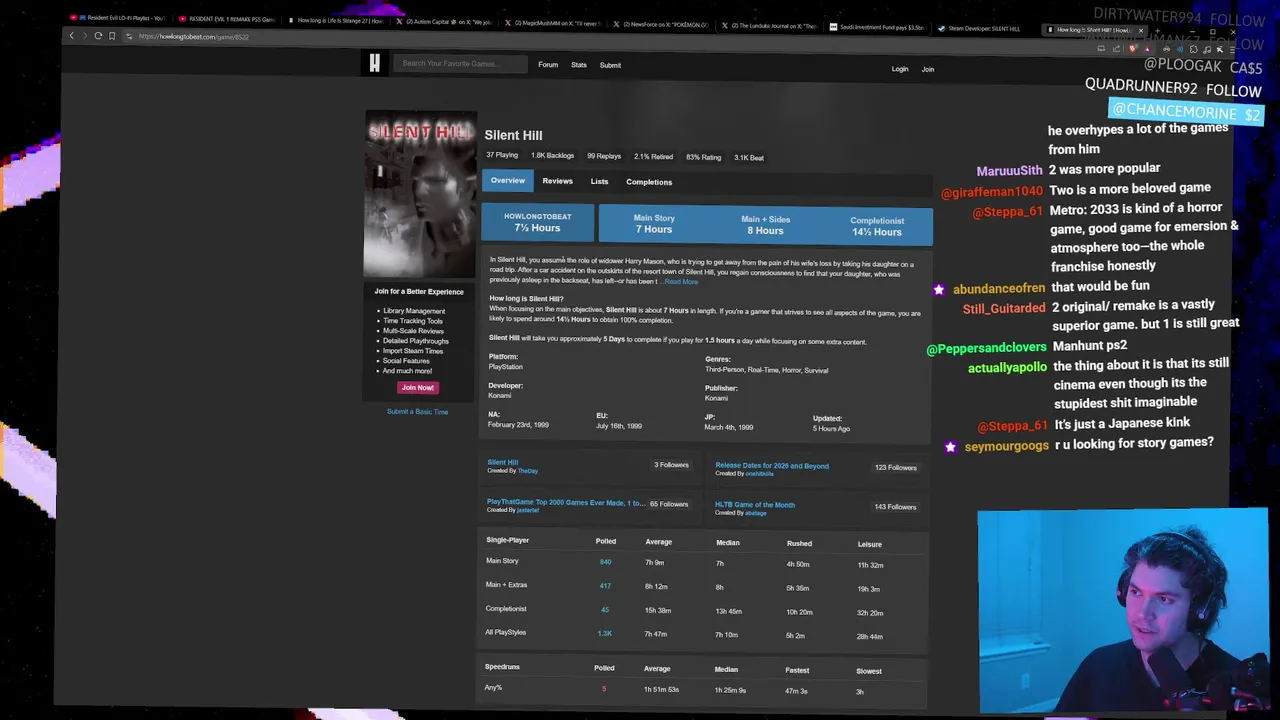Click MaruuuSith chat username
The image size is (1280, 720).
pyautogui.click(x=1010, y=171)
